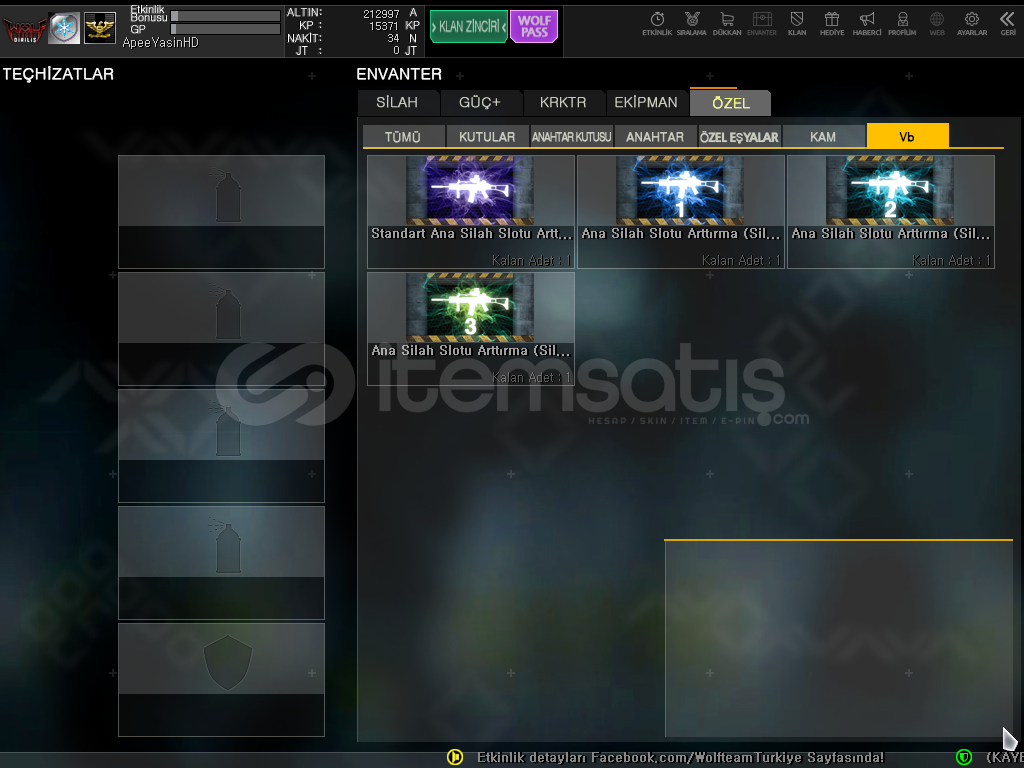This screenshot has width=1024, height=768.
Task: Click the NAKİT value 34
Action: 393,39
